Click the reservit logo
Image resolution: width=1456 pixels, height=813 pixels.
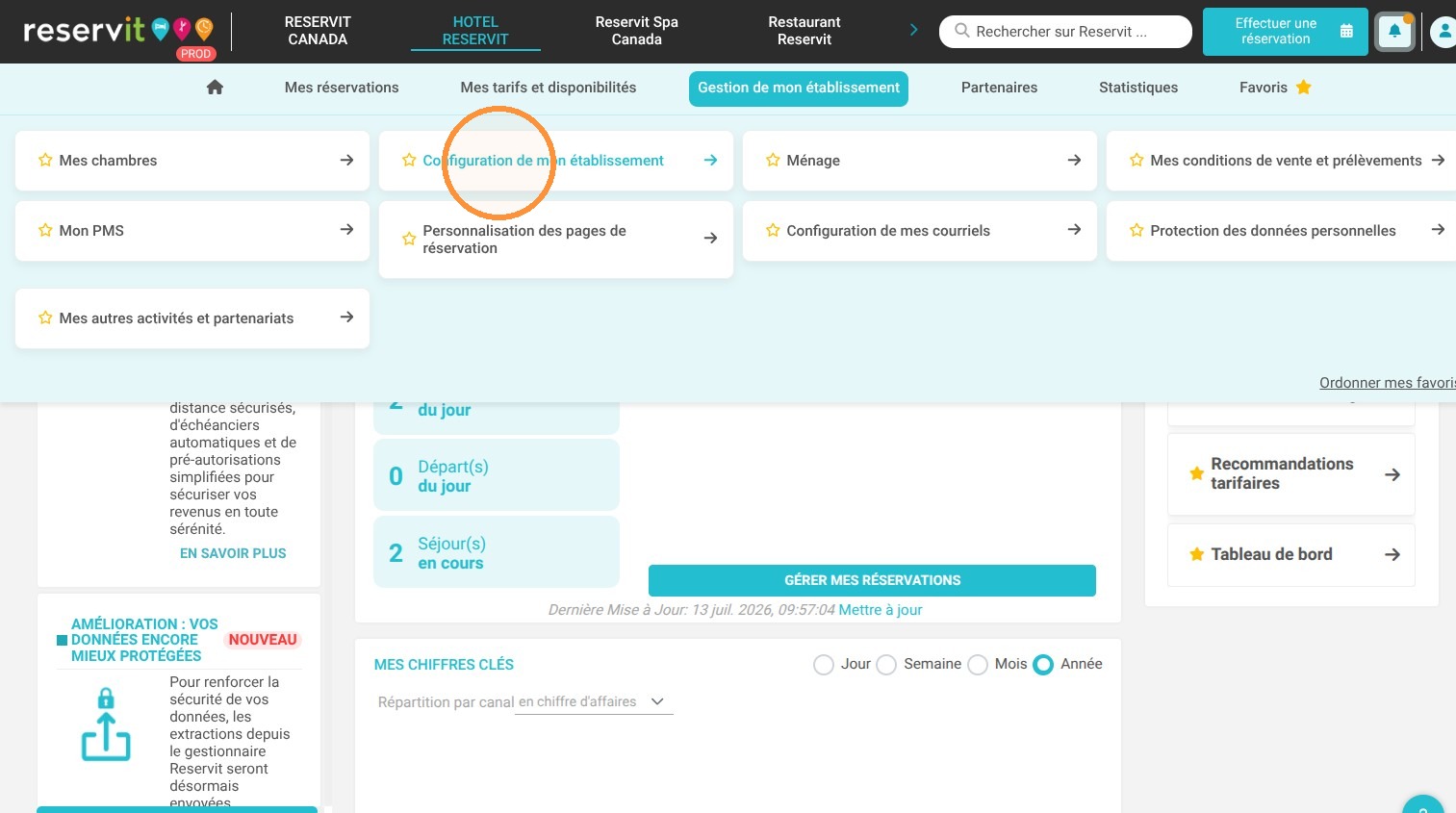(118, 32)
